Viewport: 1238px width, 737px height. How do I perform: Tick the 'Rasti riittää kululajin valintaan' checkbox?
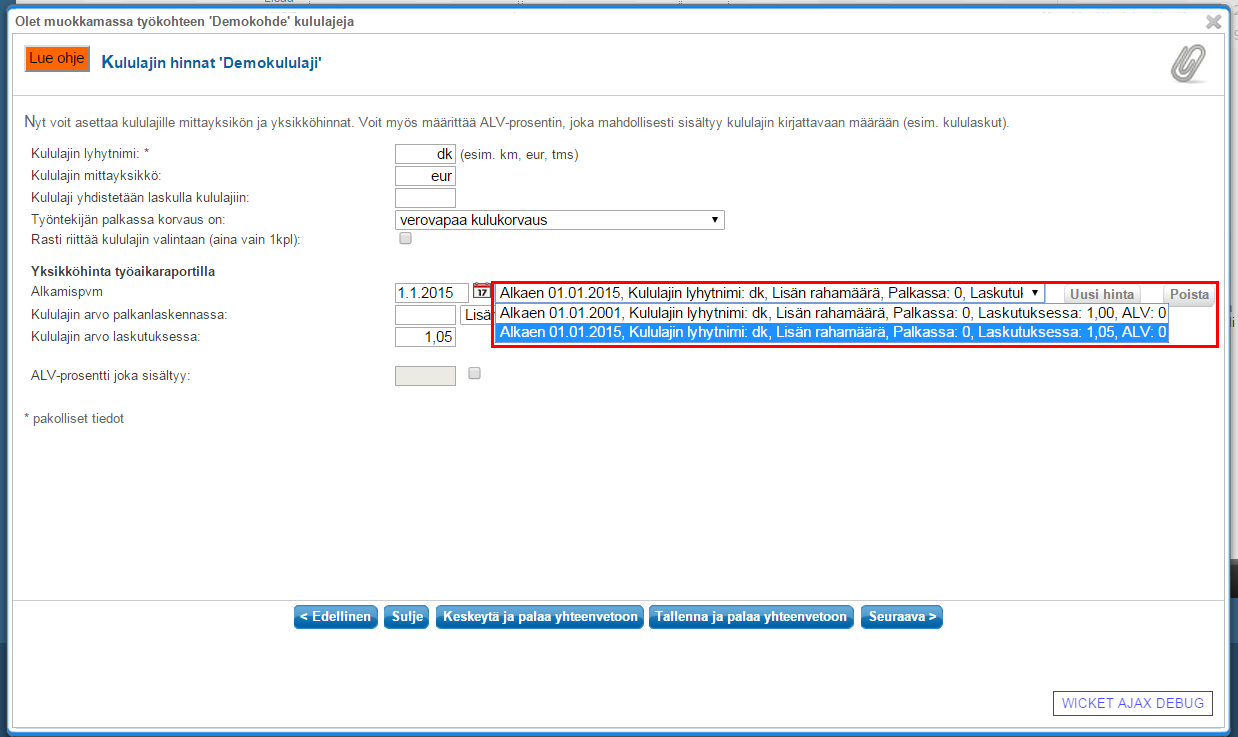405,239
